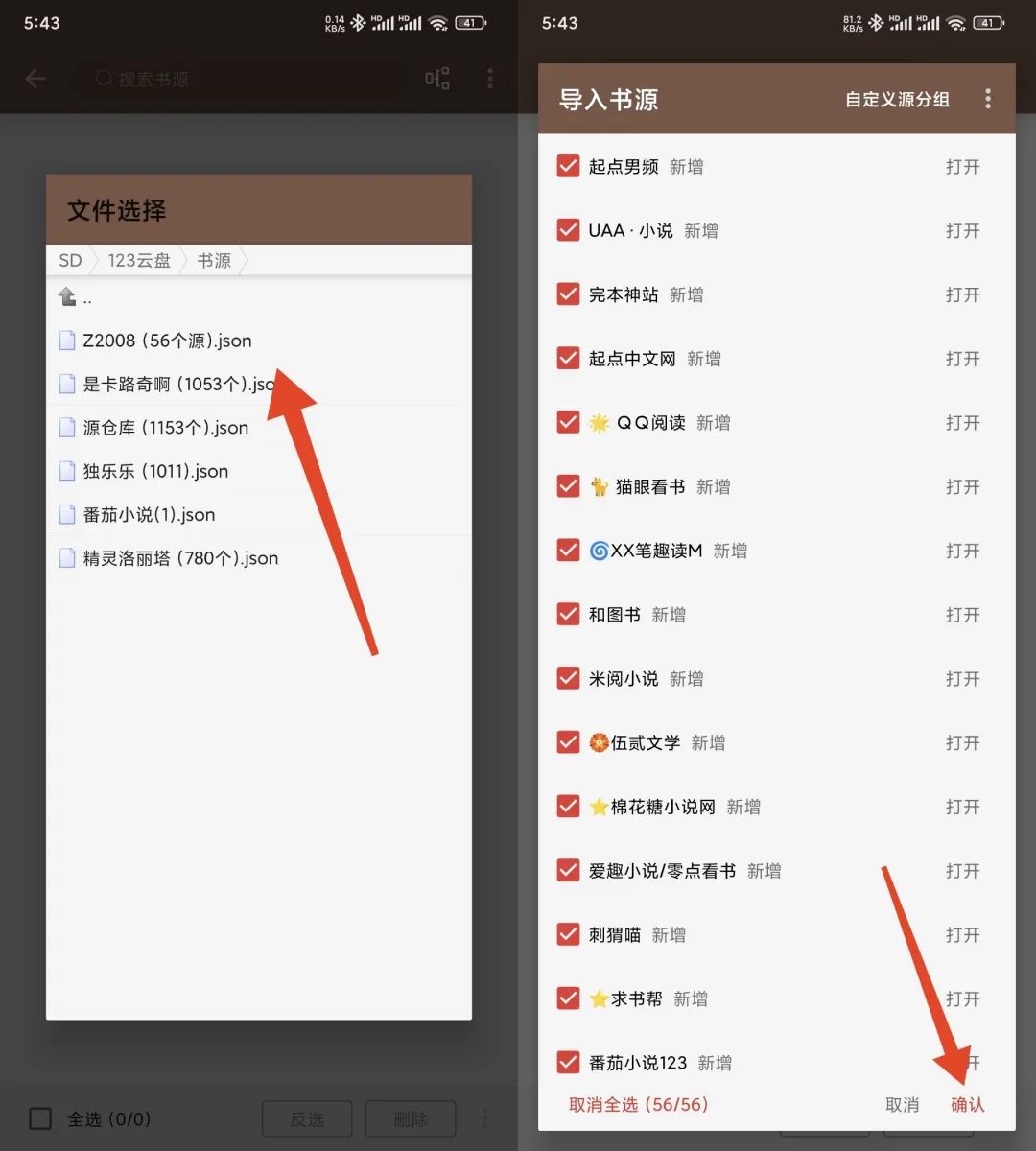
Task: Uncheck QQ阅读 source
Action: 568,422
